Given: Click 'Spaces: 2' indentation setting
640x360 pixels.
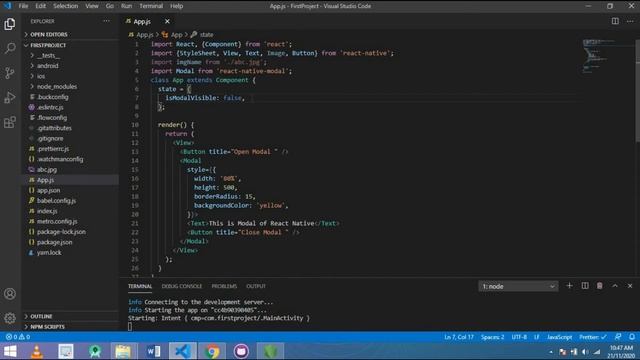Looking at the screenshot, I should 492,337.
